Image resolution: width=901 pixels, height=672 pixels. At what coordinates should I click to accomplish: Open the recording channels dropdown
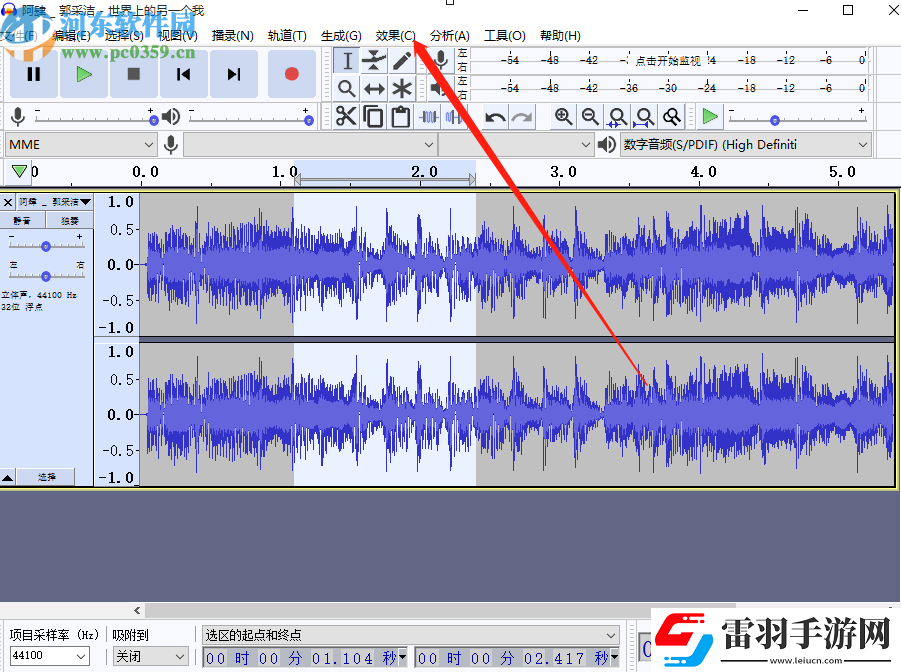tap(515, 145)
